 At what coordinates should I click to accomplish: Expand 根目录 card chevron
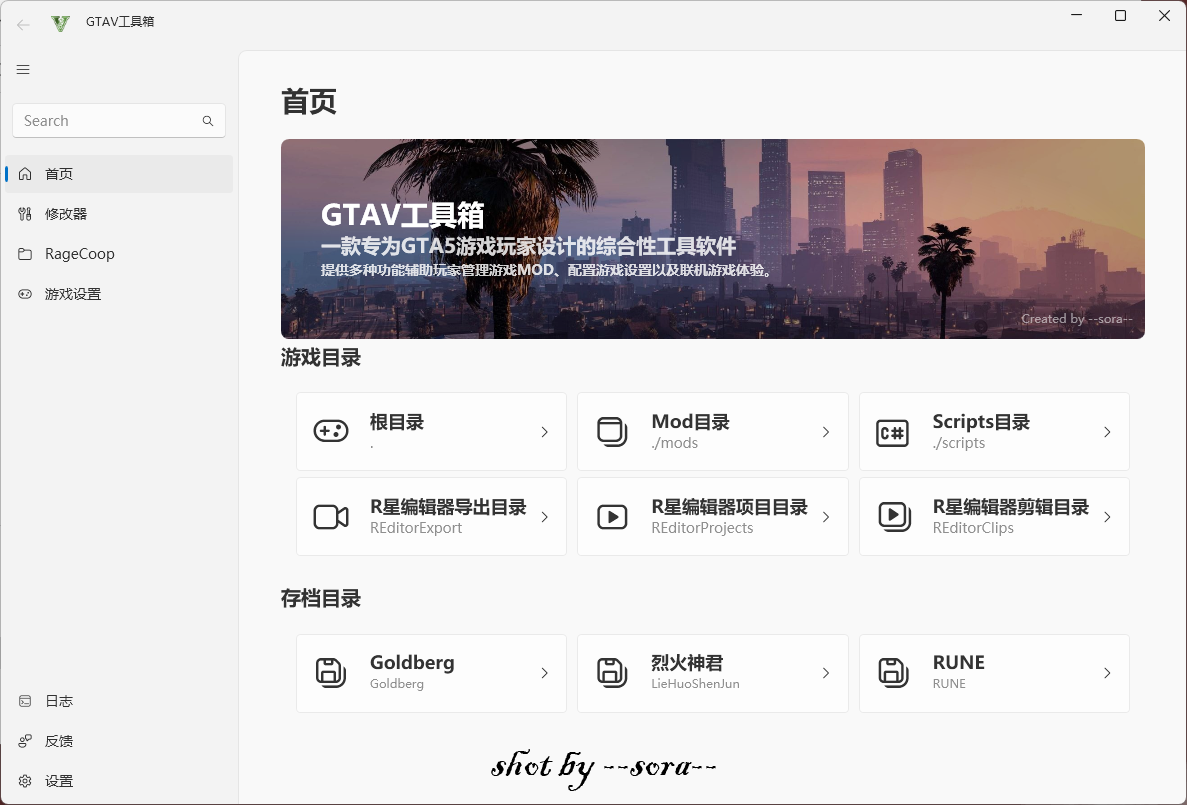pos(544,432)
